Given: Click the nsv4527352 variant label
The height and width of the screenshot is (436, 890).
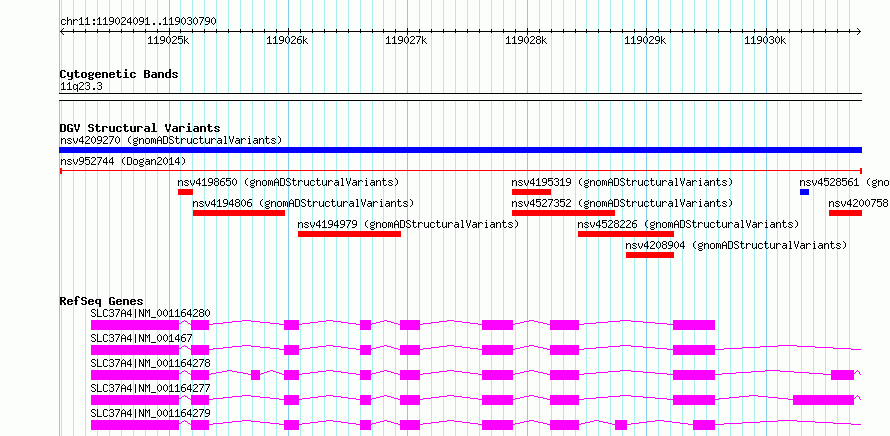Looking at the screenshot, I should coord(622,203).
